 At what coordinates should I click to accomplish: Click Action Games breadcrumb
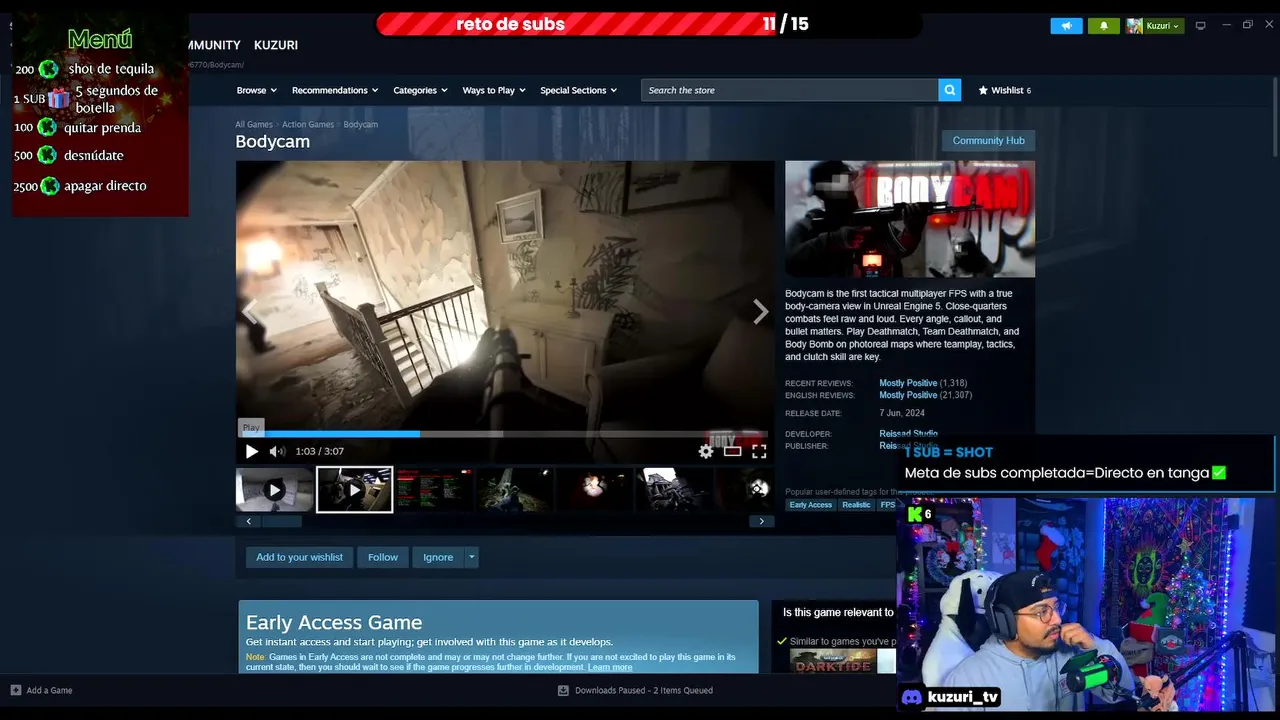click(308, 125)
